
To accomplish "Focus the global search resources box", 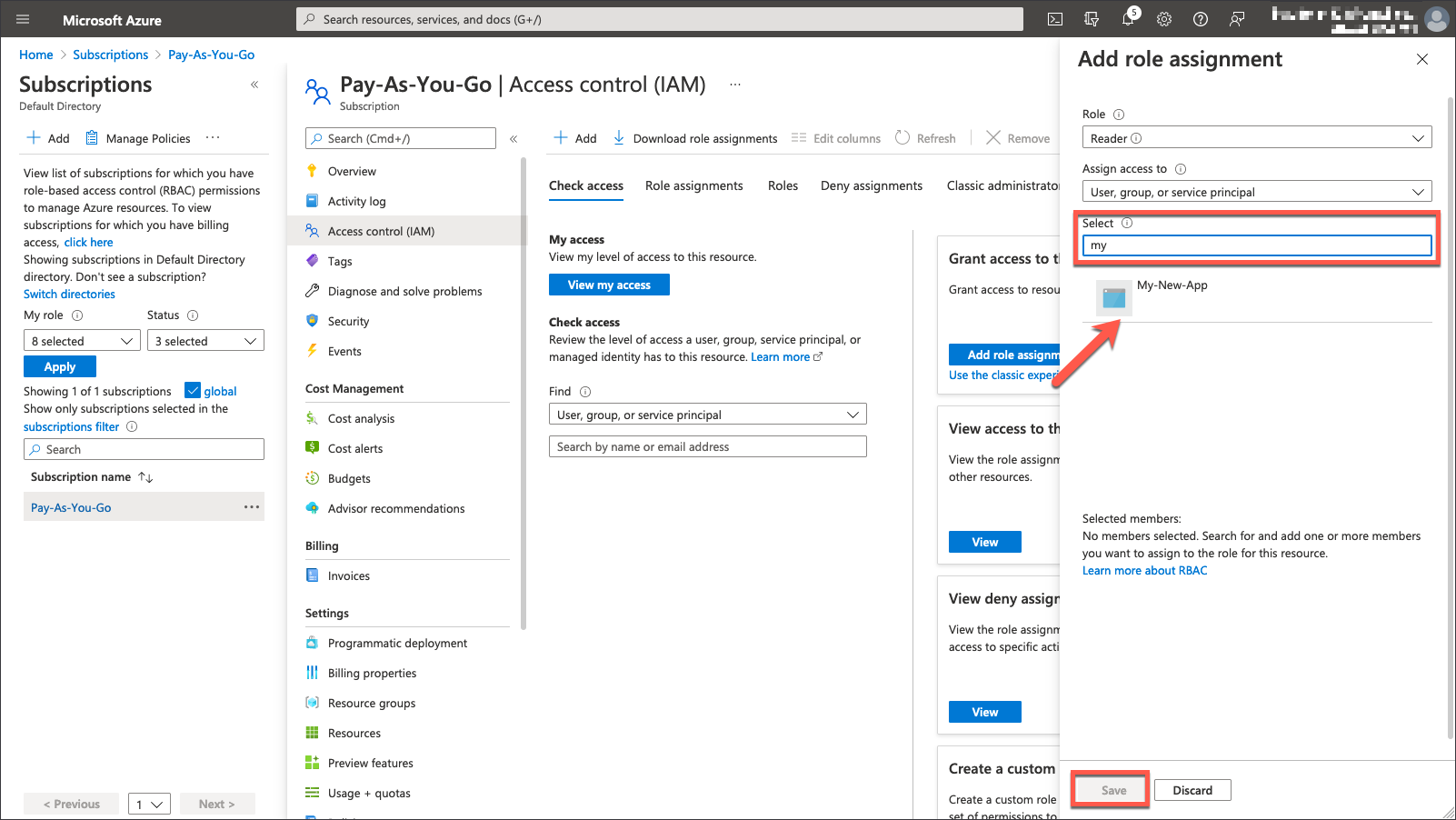I will click(x=660, y=19).
